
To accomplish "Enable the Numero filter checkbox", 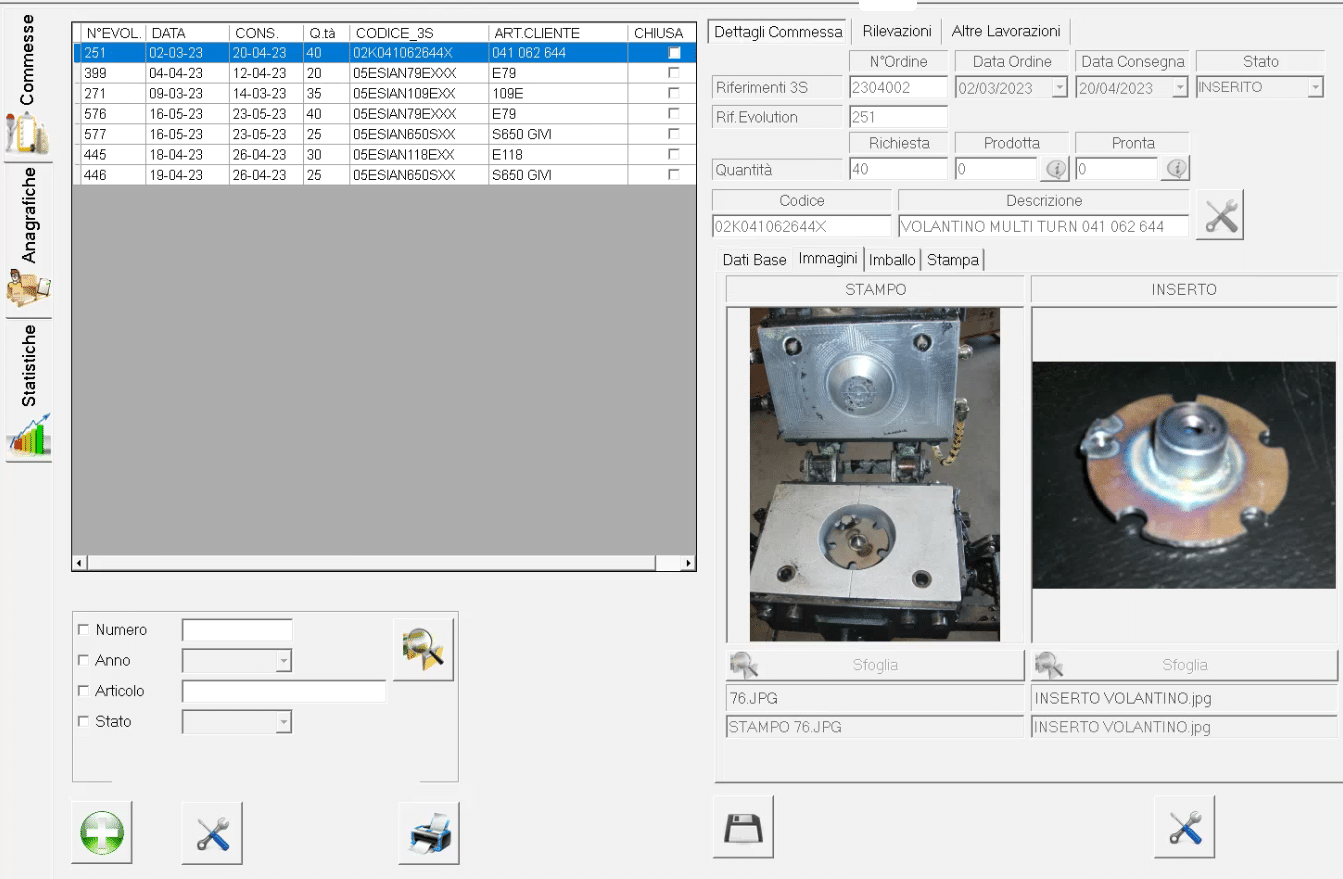I will tap(83, 630).
